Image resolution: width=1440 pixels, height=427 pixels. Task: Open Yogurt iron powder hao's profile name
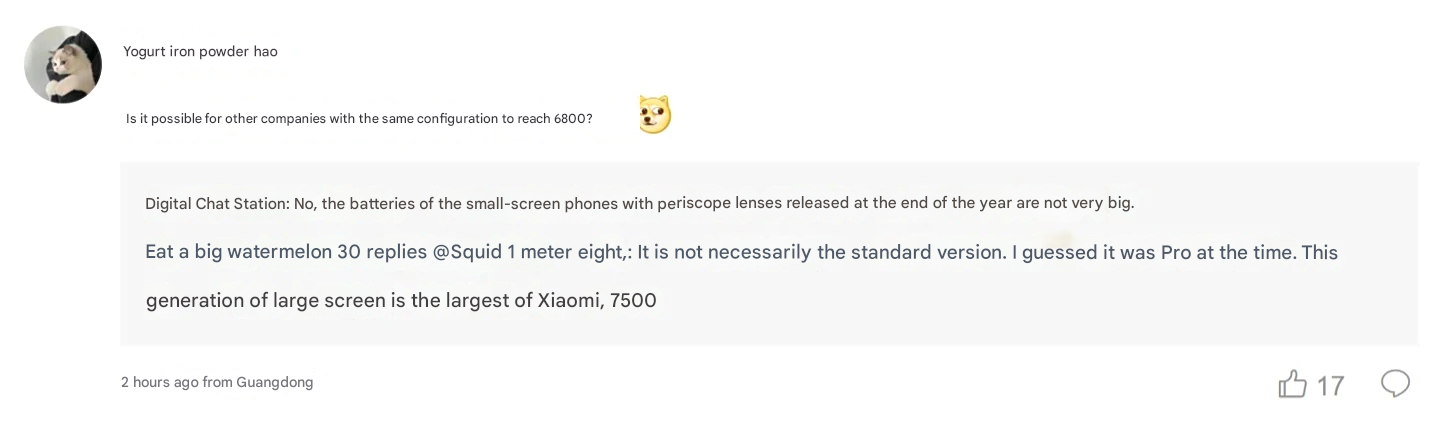coord(200,51)
